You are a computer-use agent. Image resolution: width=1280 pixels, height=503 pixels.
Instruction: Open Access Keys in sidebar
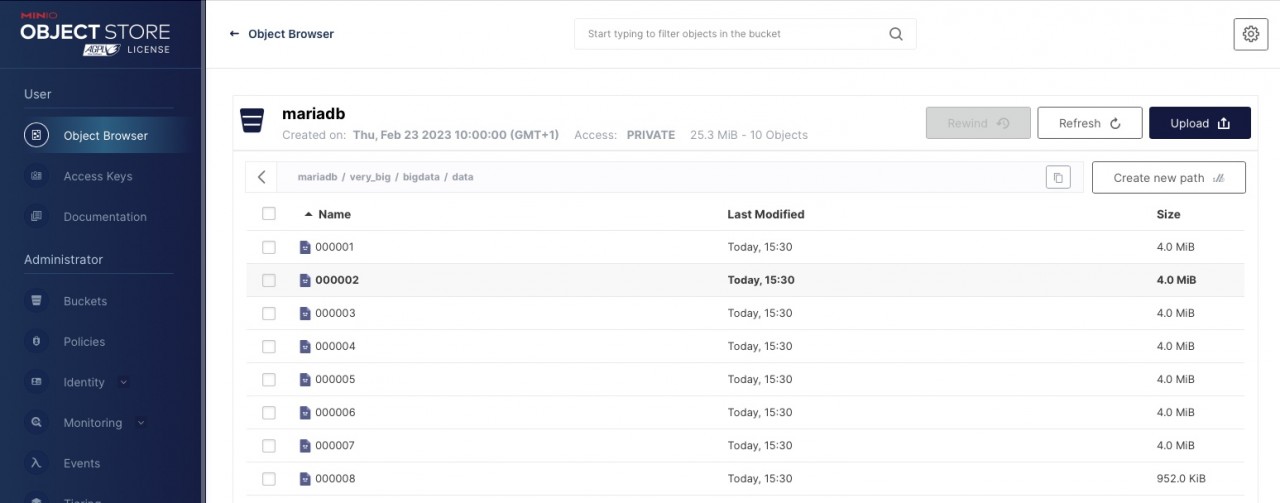(x=98, y=176)
